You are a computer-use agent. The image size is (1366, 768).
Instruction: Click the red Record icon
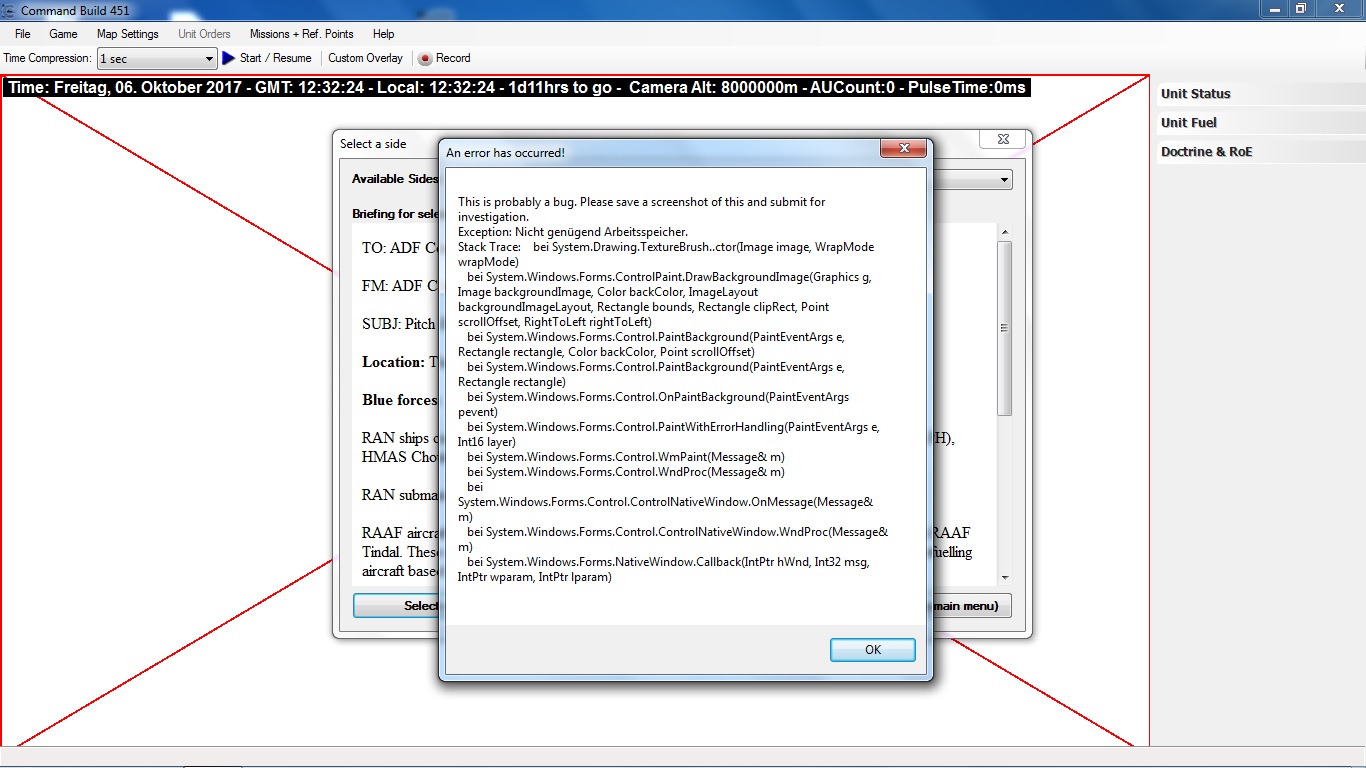pyautogui.click(x=425, y=58)
